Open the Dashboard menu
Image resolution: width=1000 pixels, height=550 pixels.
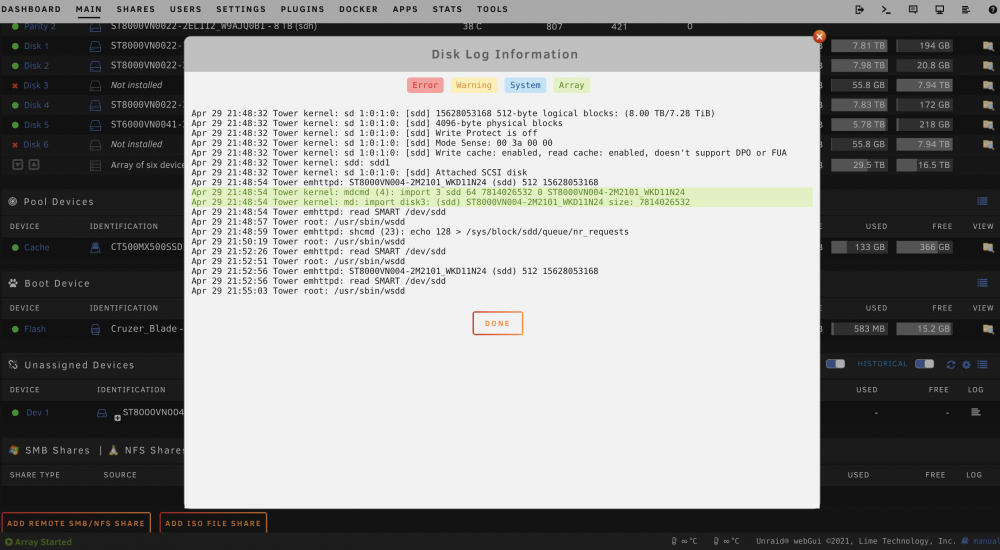pyautogui.click(x=31, y=9)
